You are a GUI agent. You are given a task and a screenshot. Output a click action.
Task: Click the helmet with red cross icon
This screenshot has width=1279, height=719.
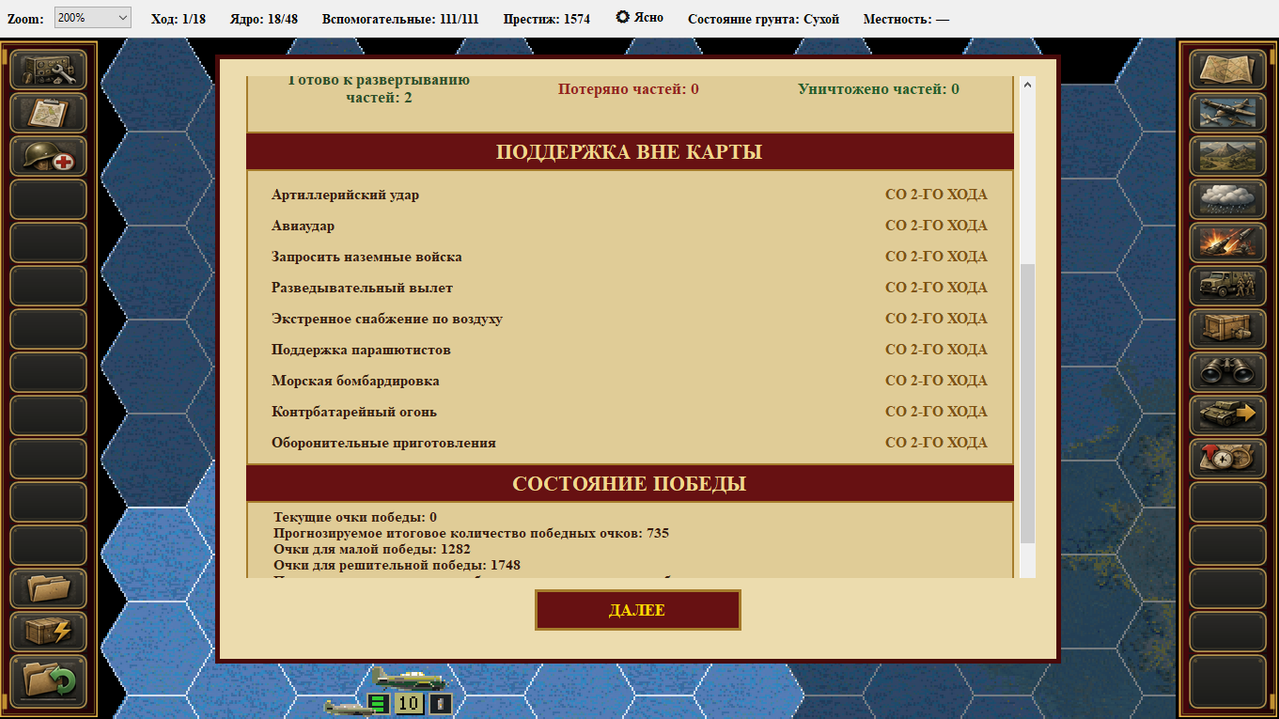tap(48, 156)
